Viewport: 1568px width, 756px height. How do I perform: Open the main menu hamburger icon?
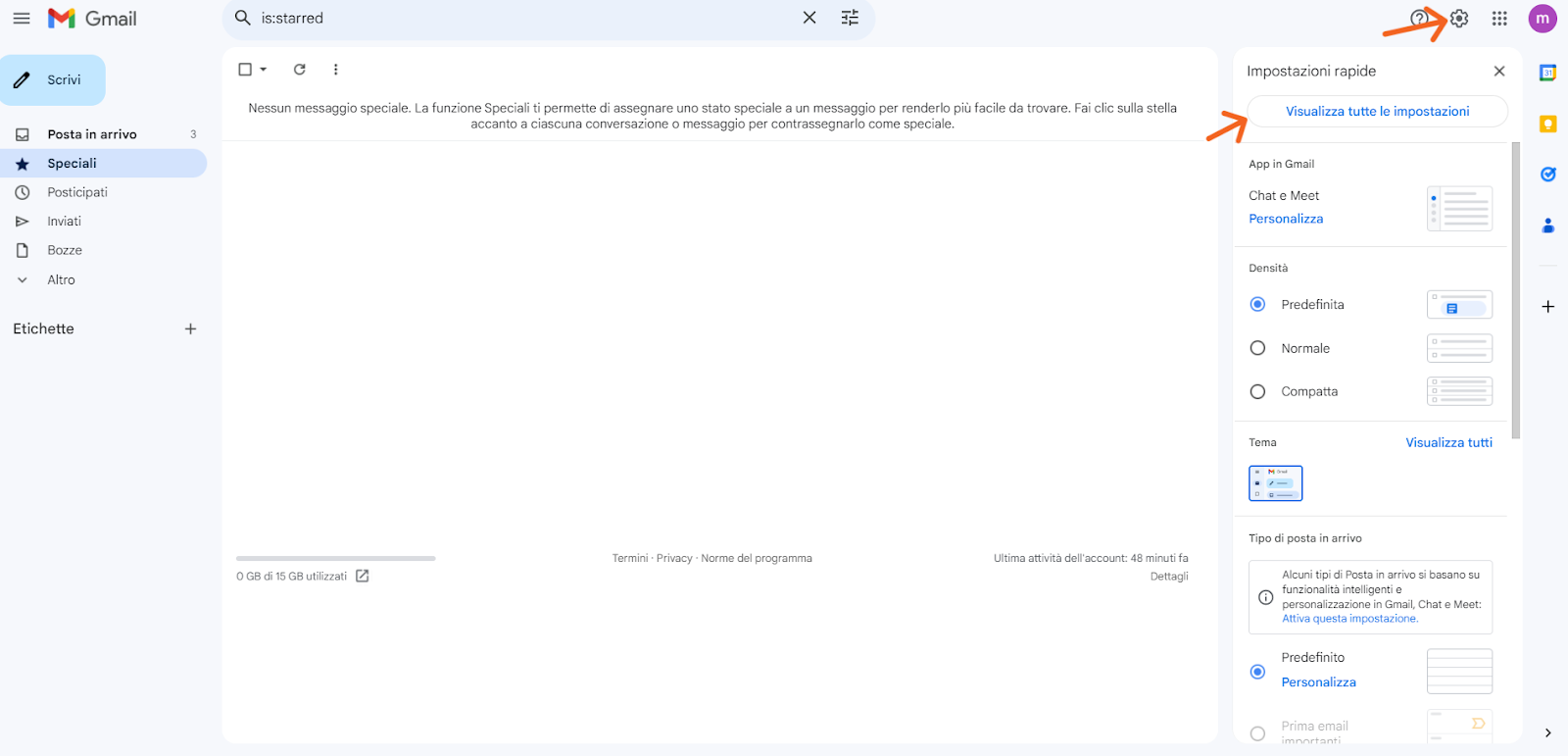(22, 19)
